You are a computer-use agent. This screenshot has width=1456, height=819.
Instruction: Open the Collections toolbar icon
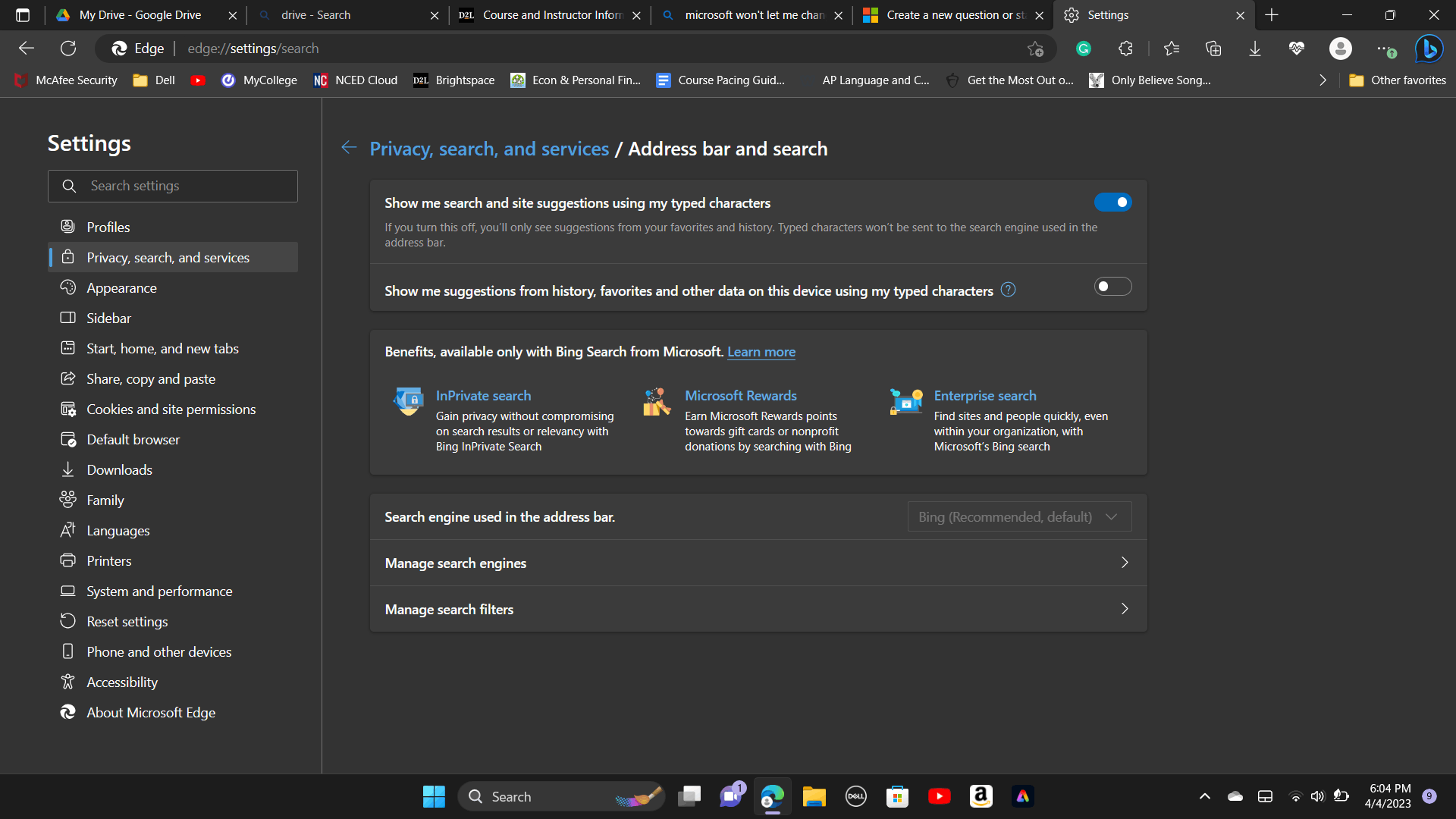tap(1213, 49)
